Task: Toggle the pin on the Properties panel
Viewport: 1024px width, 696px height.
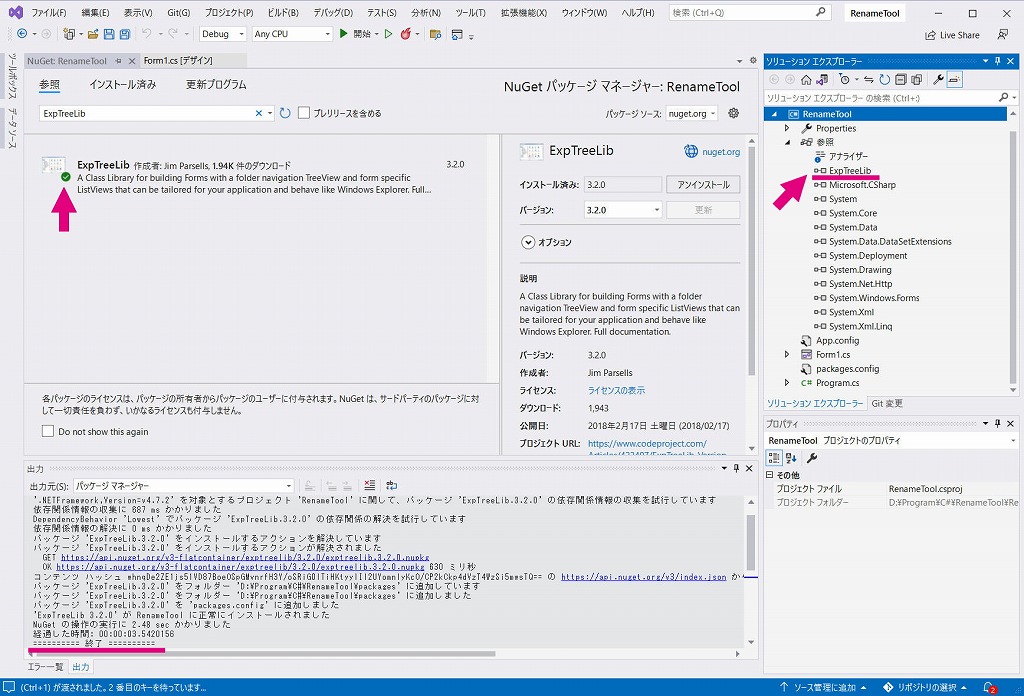Action: pos(997,424)
